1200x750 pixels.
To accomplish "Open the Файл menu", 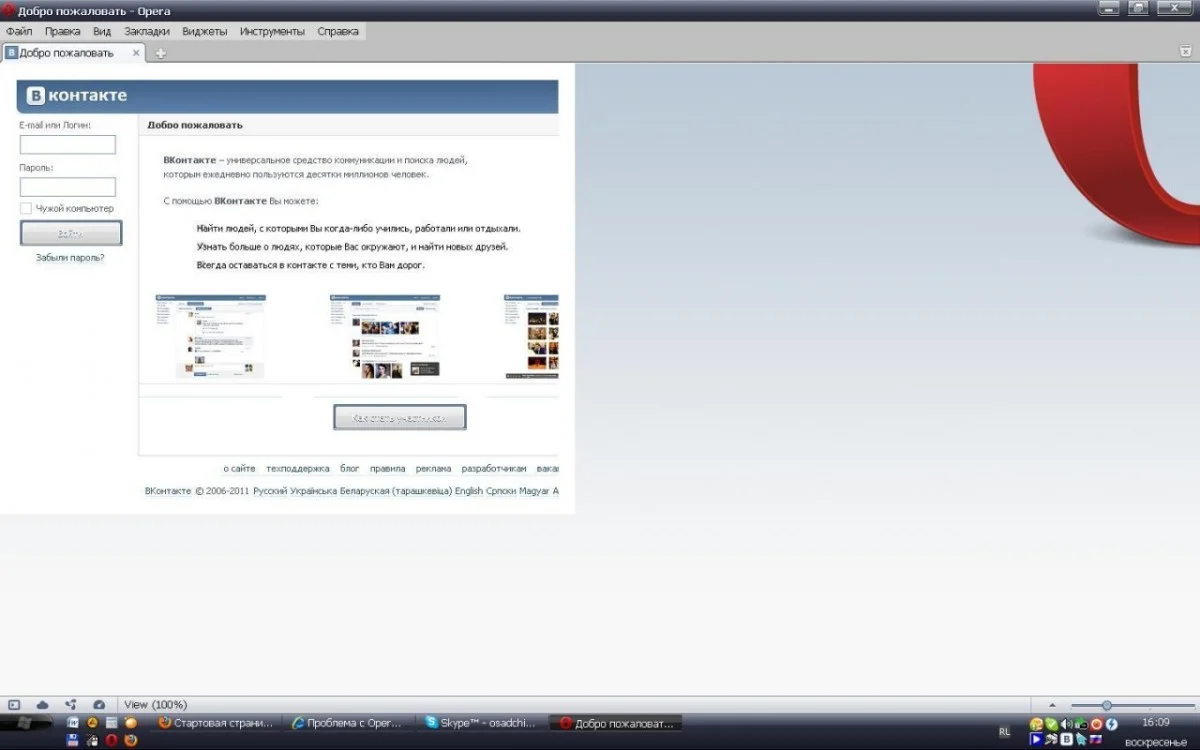I will pyautogui.click(x=19, y=31).
